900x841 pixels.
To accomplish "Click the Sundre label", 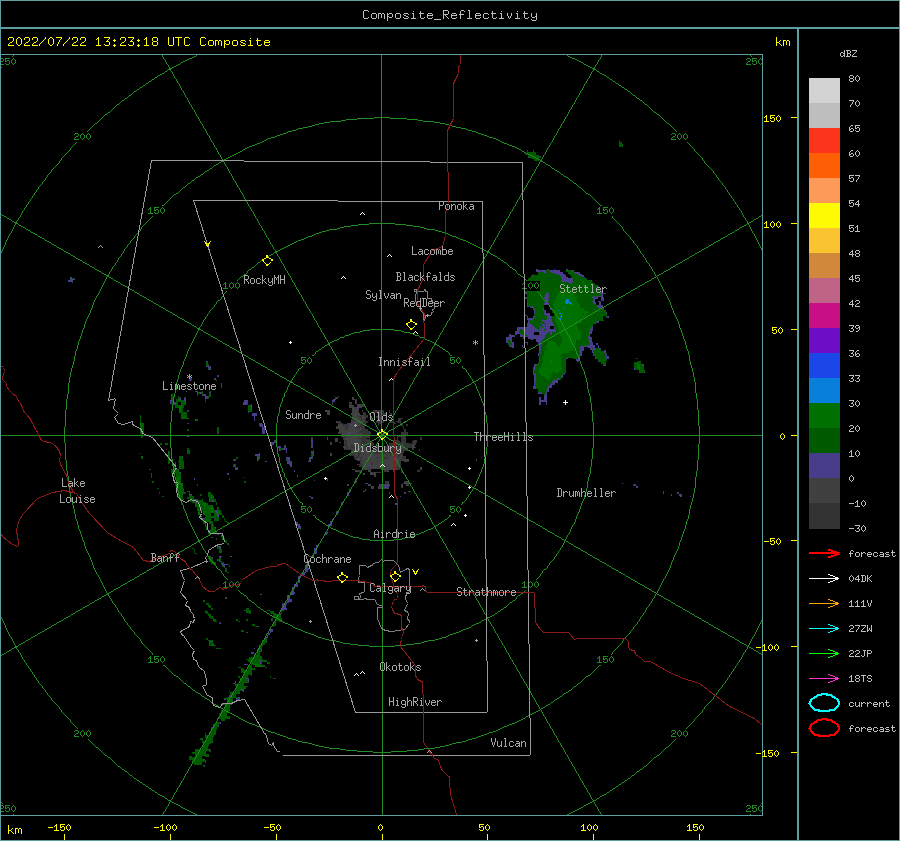I will pos(303,414).
